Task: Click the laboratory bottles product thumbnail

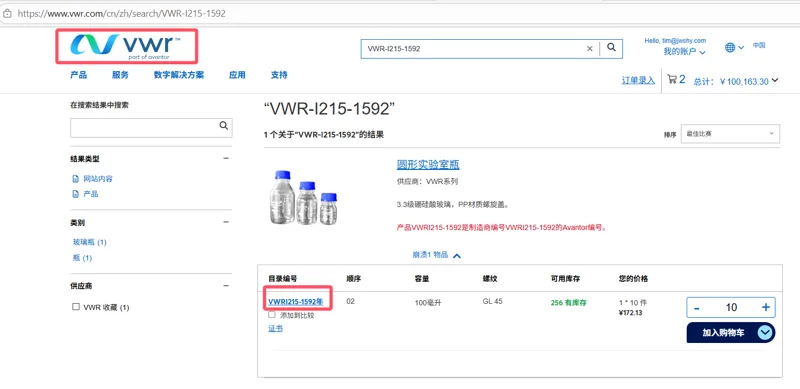Action: 303,197
